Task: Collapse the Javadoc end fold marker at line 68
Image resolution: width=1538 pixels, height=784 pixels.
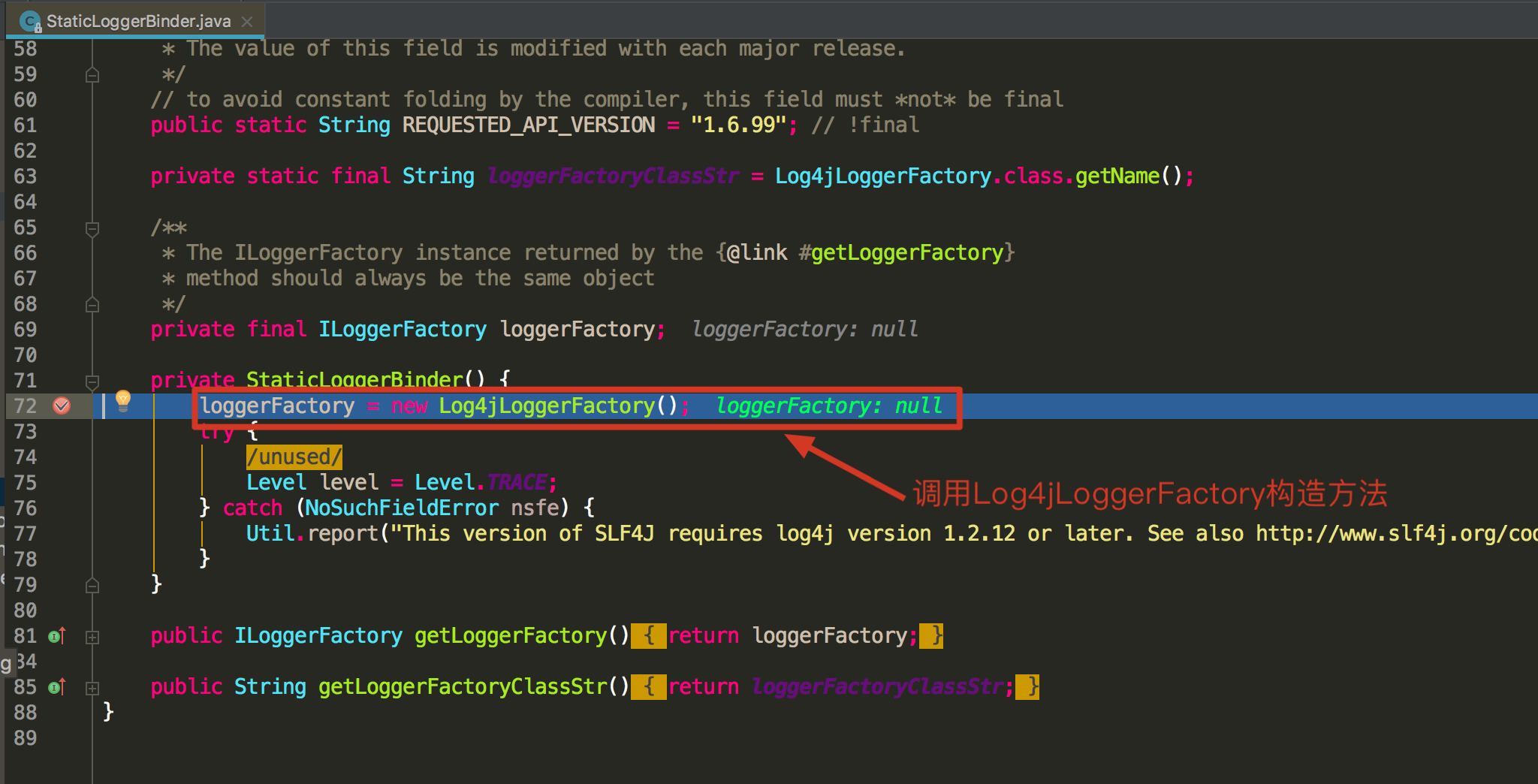Action: tap(92, 305)
